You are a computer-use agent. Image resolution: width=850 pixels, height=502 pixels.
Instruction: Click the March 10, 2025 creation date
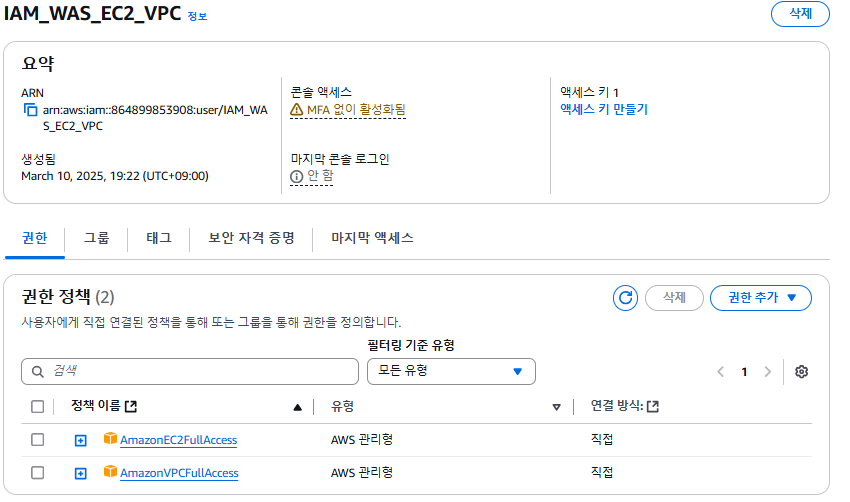[115, 176]
